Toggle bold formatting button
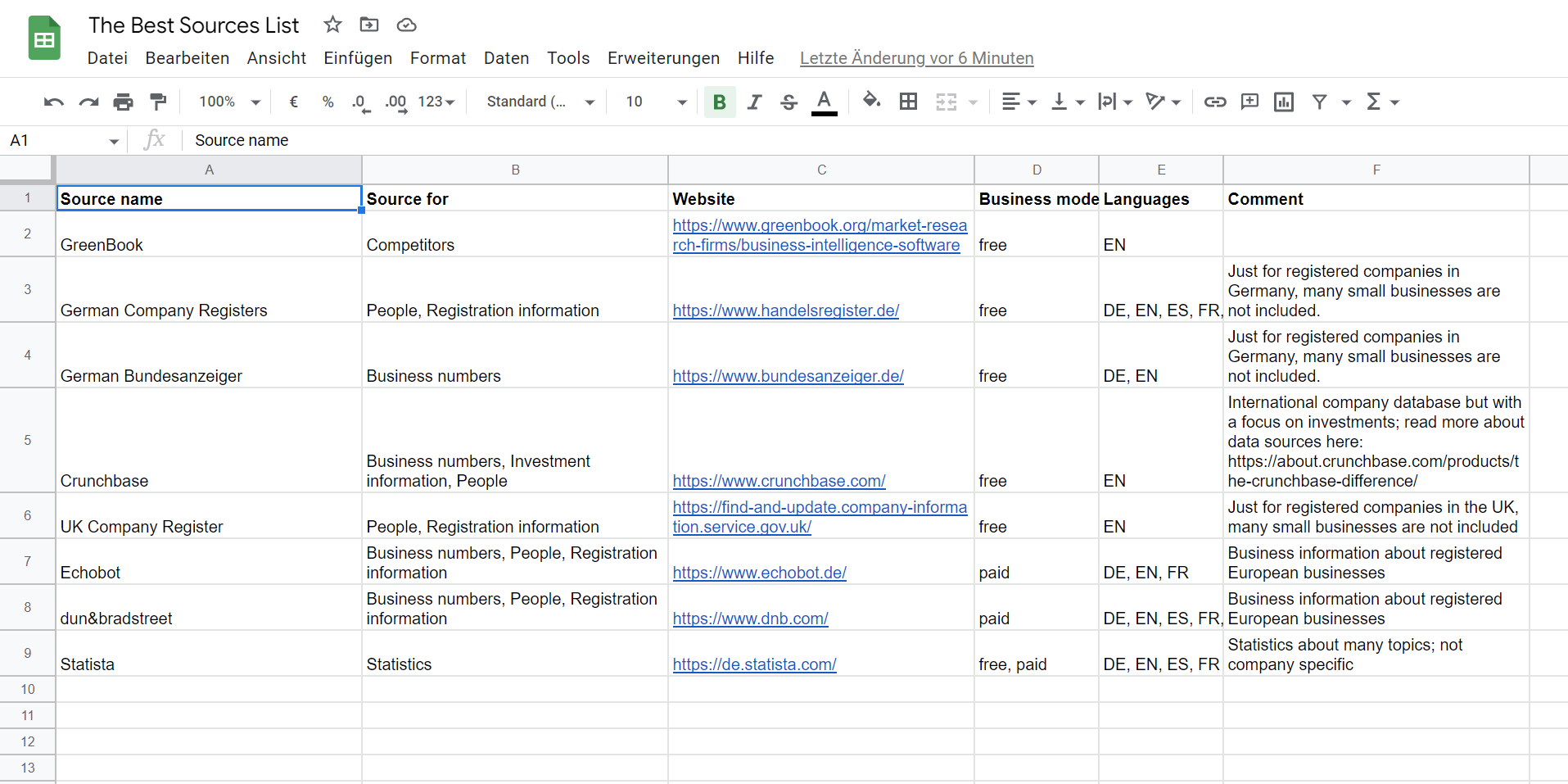Viewport: 1568px width, 784px height. pyautogui.click(x=720, y=102)
